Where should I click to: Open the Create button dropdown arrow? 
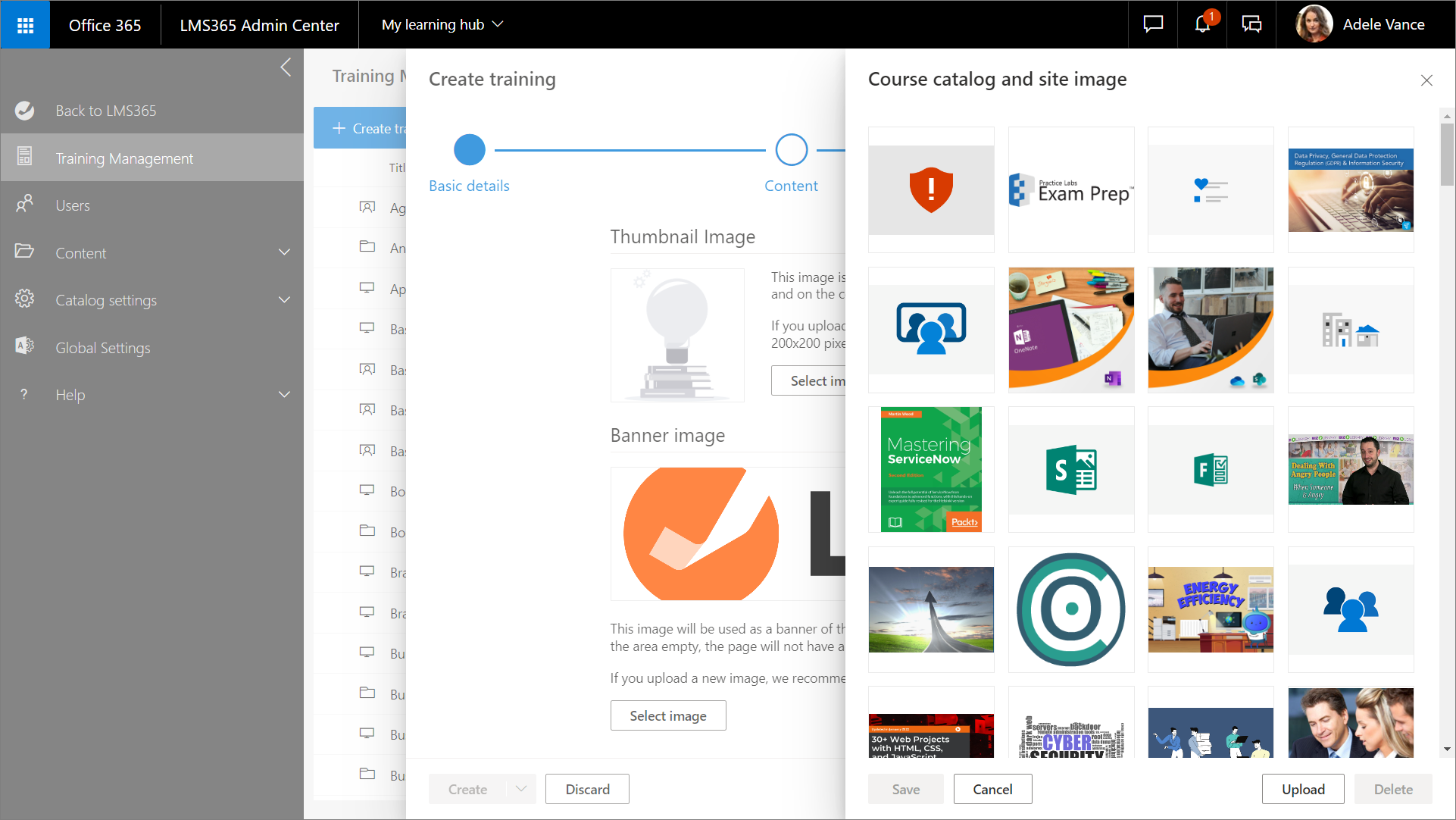pos(521,789)
